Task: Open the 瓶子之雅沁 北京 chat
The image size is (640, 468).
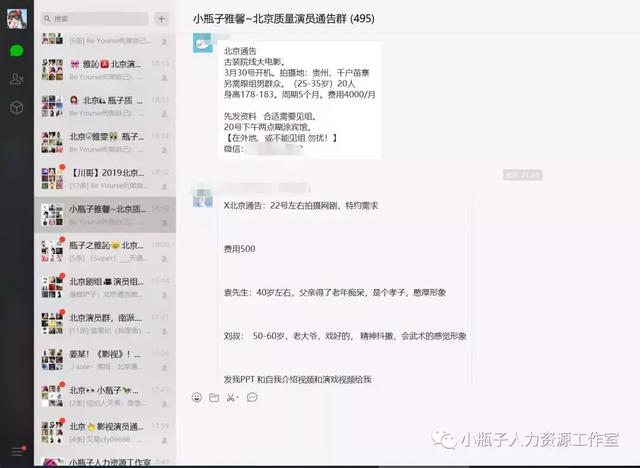Action: pyautogui.click(x=105, y=251)
